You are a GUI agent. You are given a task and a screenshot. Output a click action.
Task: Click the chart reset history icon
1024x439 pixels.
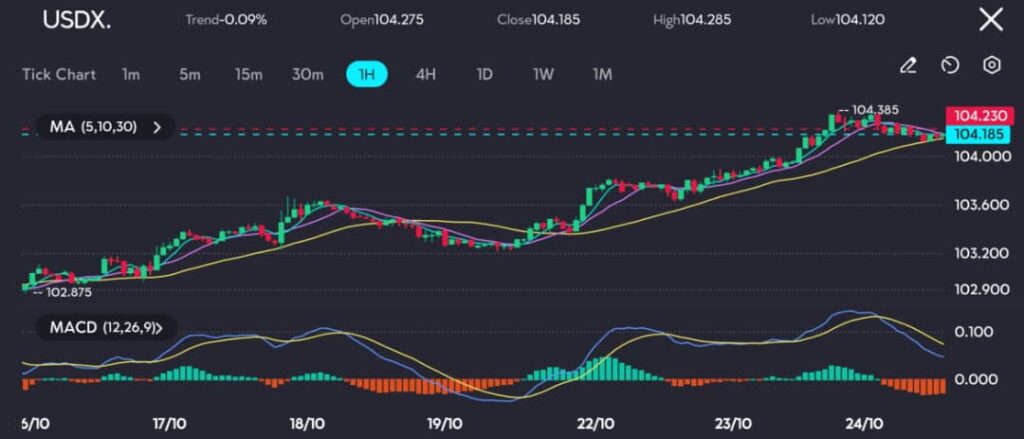(x=950, y=66)
